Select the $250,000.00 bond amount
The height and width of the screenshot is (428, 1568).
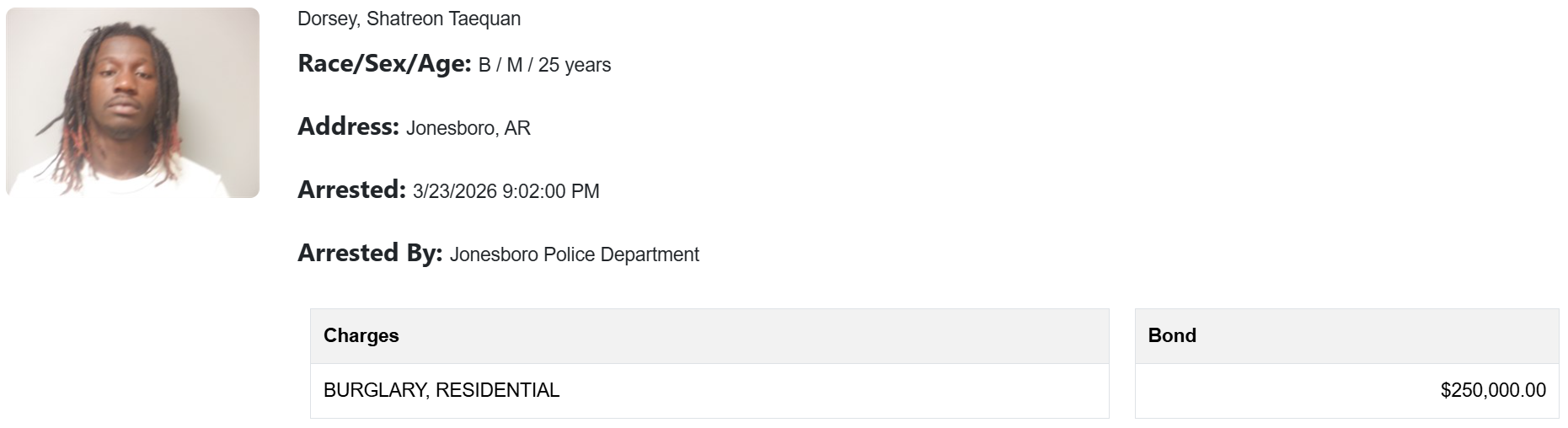click(1493, 390)
